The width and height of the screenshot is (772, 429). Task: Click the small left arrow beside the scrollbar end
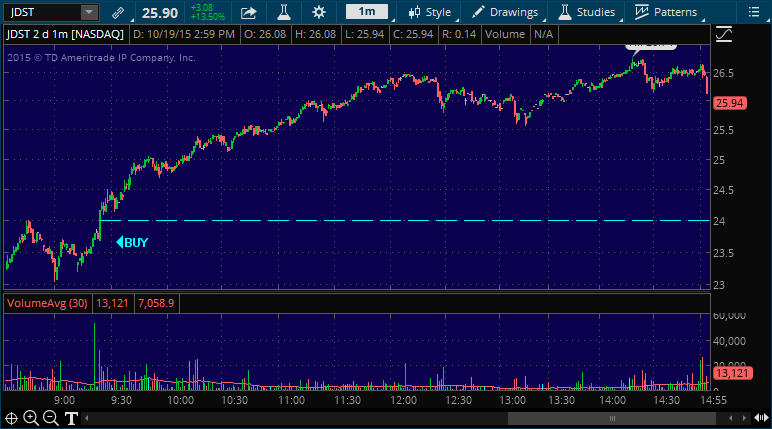(731, 419)
